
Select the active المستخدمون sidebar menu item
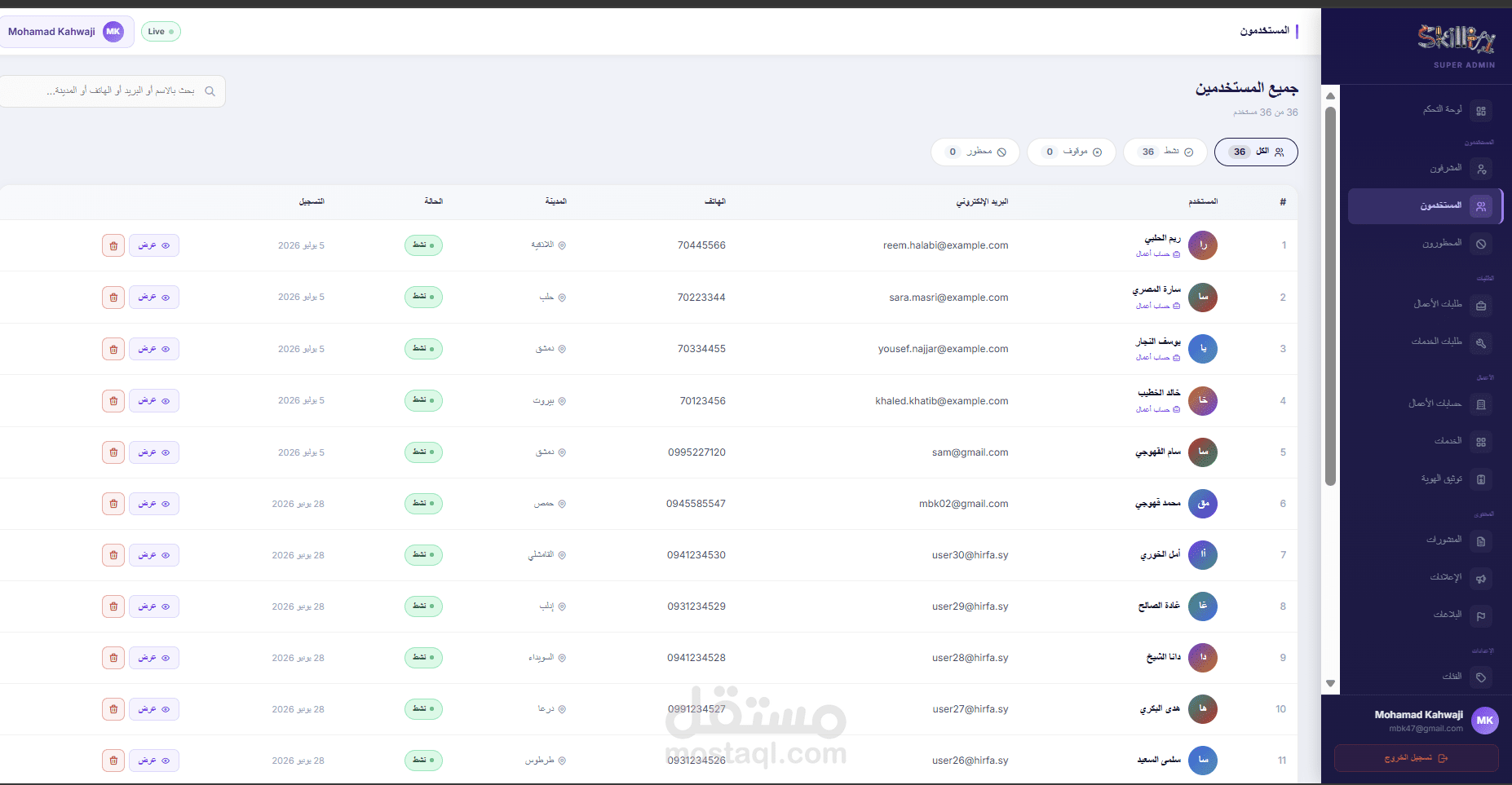click(1425, 206)
